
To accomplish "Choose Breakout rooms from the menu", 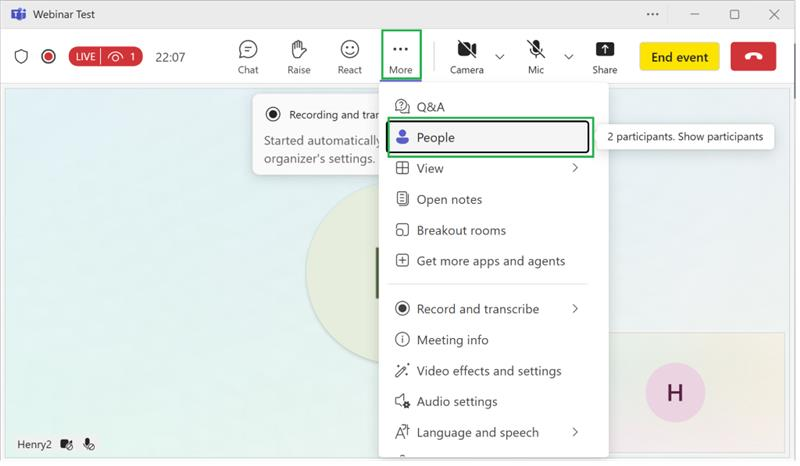I will [x=488, y=230].
